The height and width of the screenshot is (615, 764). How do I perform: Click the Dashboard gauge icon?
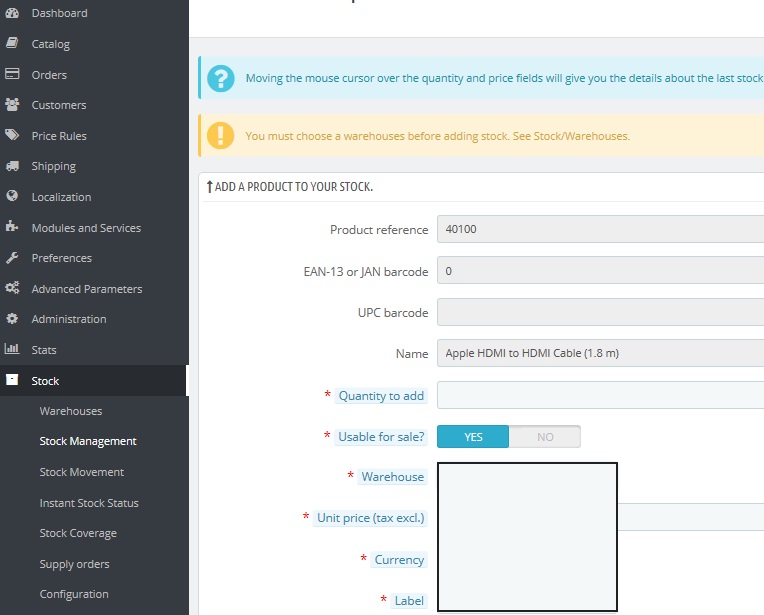12,13
